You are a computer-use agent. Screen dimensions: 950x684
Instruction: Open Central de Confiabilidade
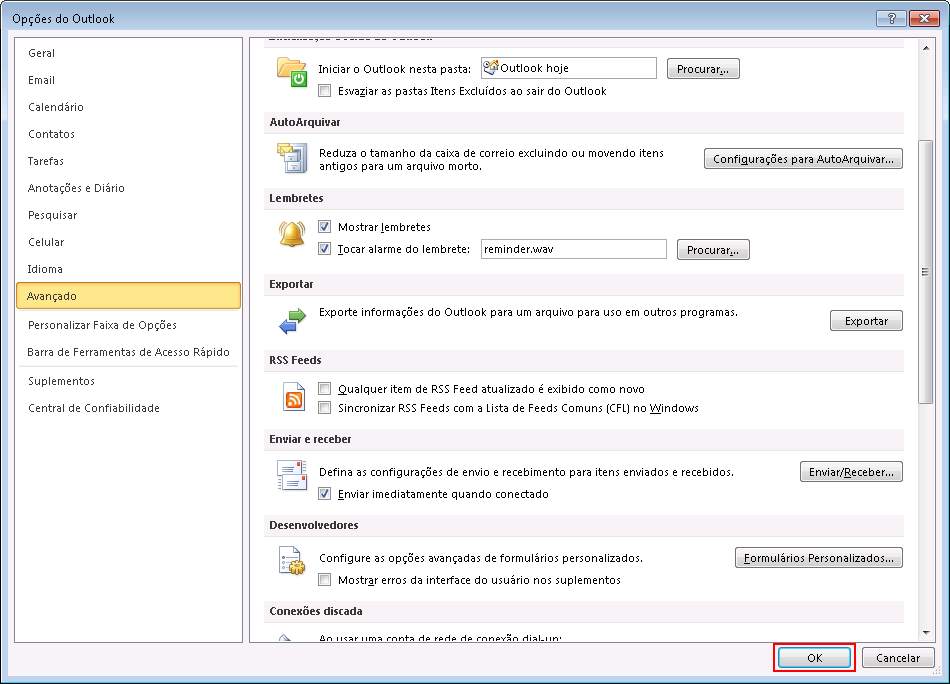[128, 408]
